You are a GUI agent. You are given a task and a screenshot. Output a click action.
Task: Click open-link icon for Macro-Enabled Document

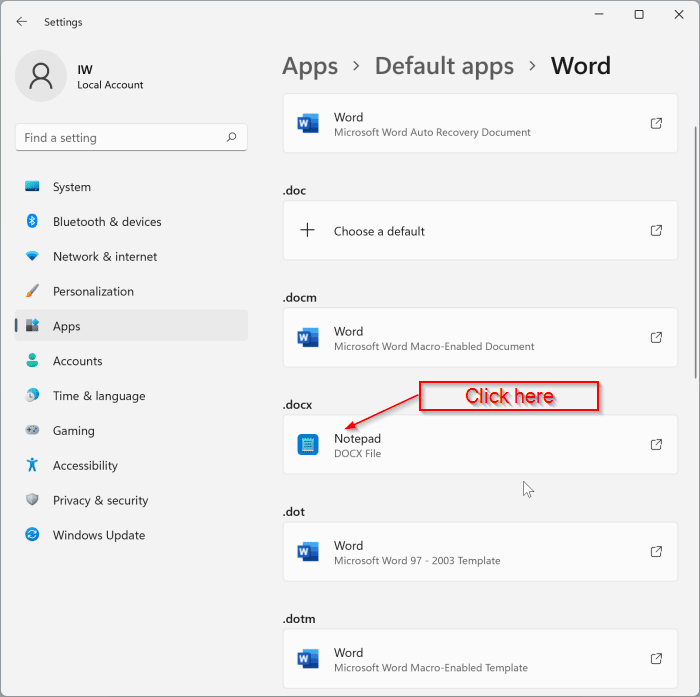[656, 338]
